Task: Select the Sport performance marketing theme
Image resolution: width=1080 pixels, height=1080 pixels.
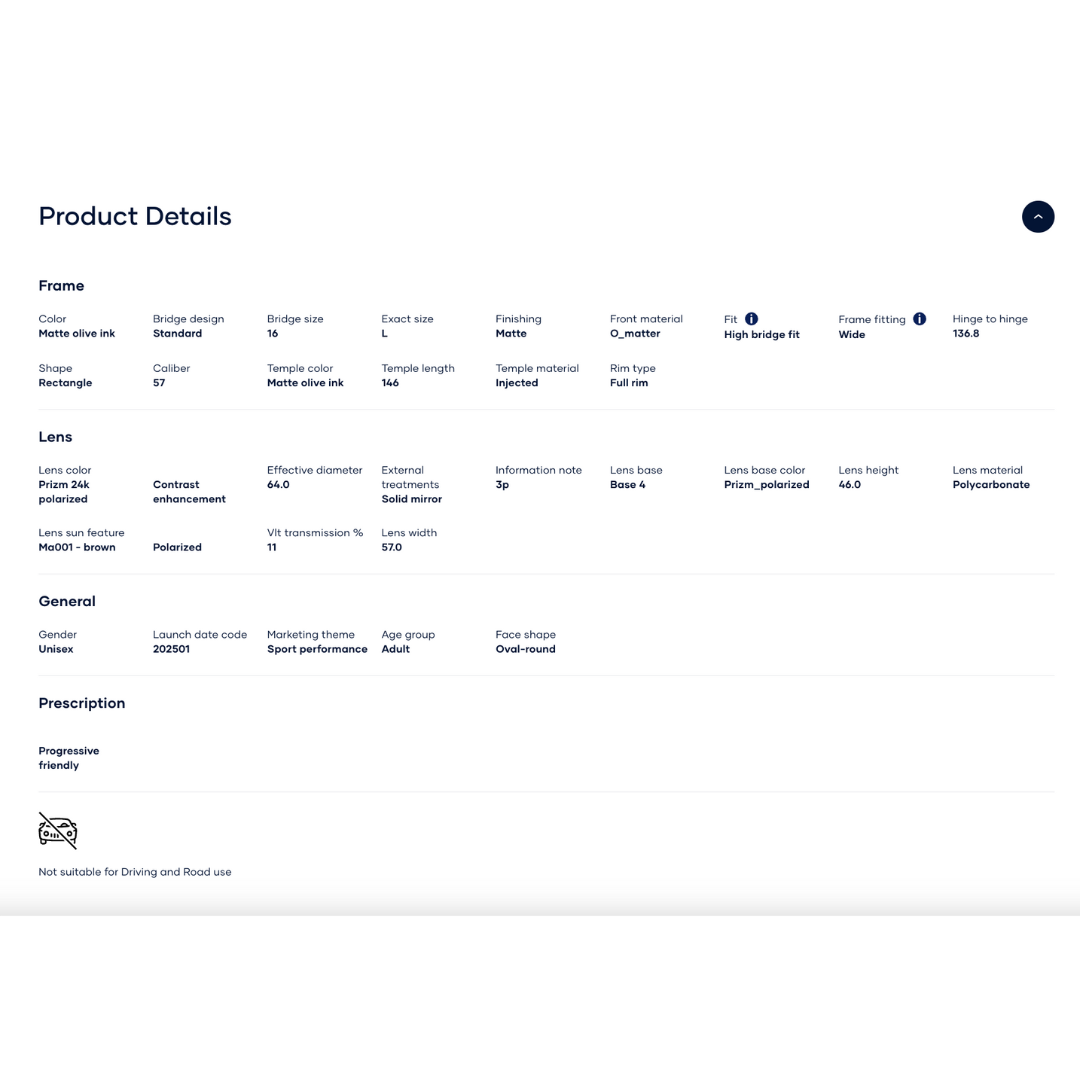Action: pos(317,649)
